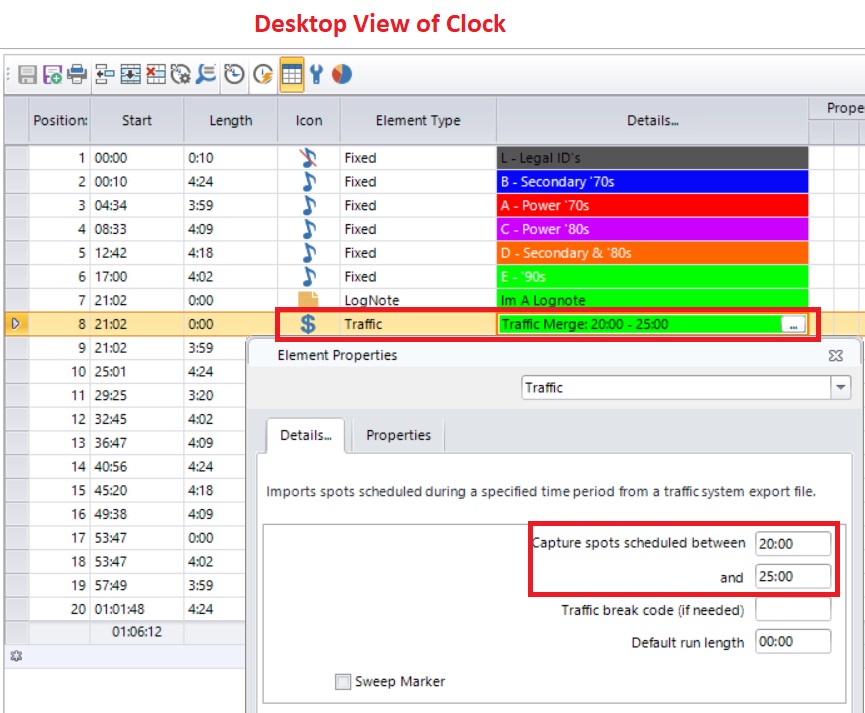Viewport: 865px width, 713px height.
Task: Save the current clock layout
Action: coord(27,74)
